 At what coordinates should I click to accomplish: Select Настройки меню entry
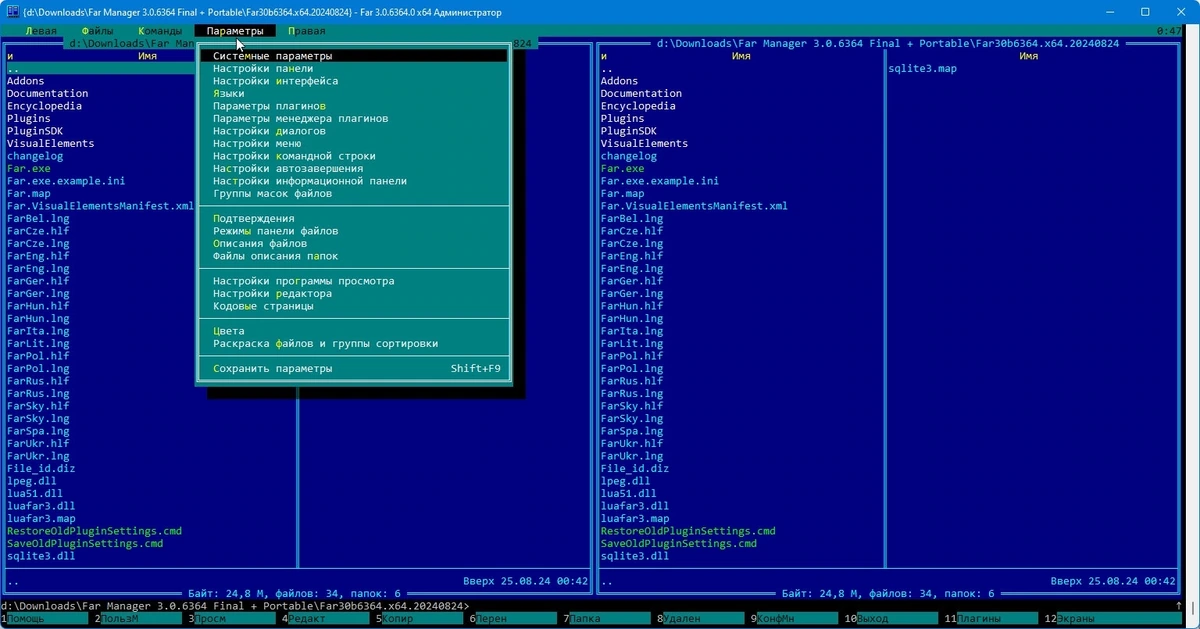[355, 144]
